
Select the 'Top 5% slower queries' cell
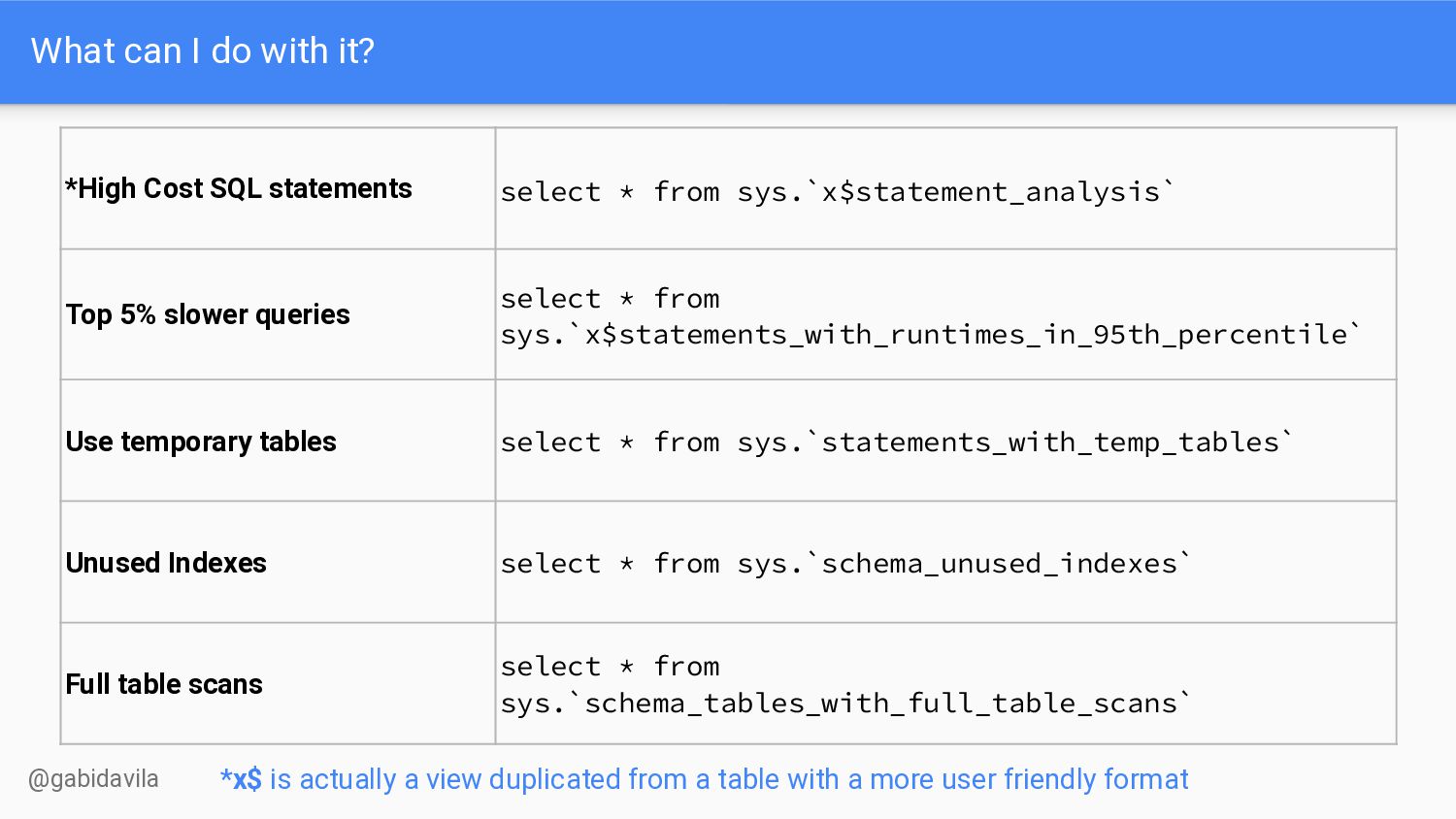278,314
